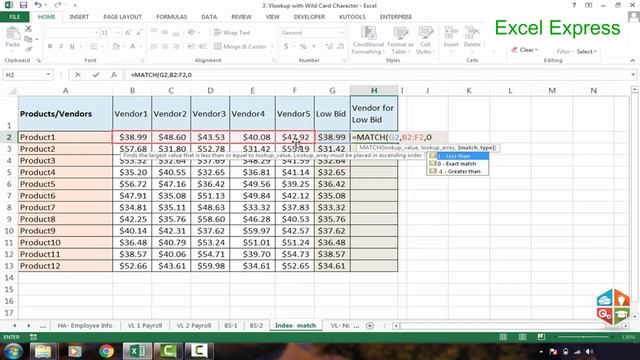This screenshot has height=360, width=640.
Task: Add a new sheet with plus button
Action: tap(370, 325)
